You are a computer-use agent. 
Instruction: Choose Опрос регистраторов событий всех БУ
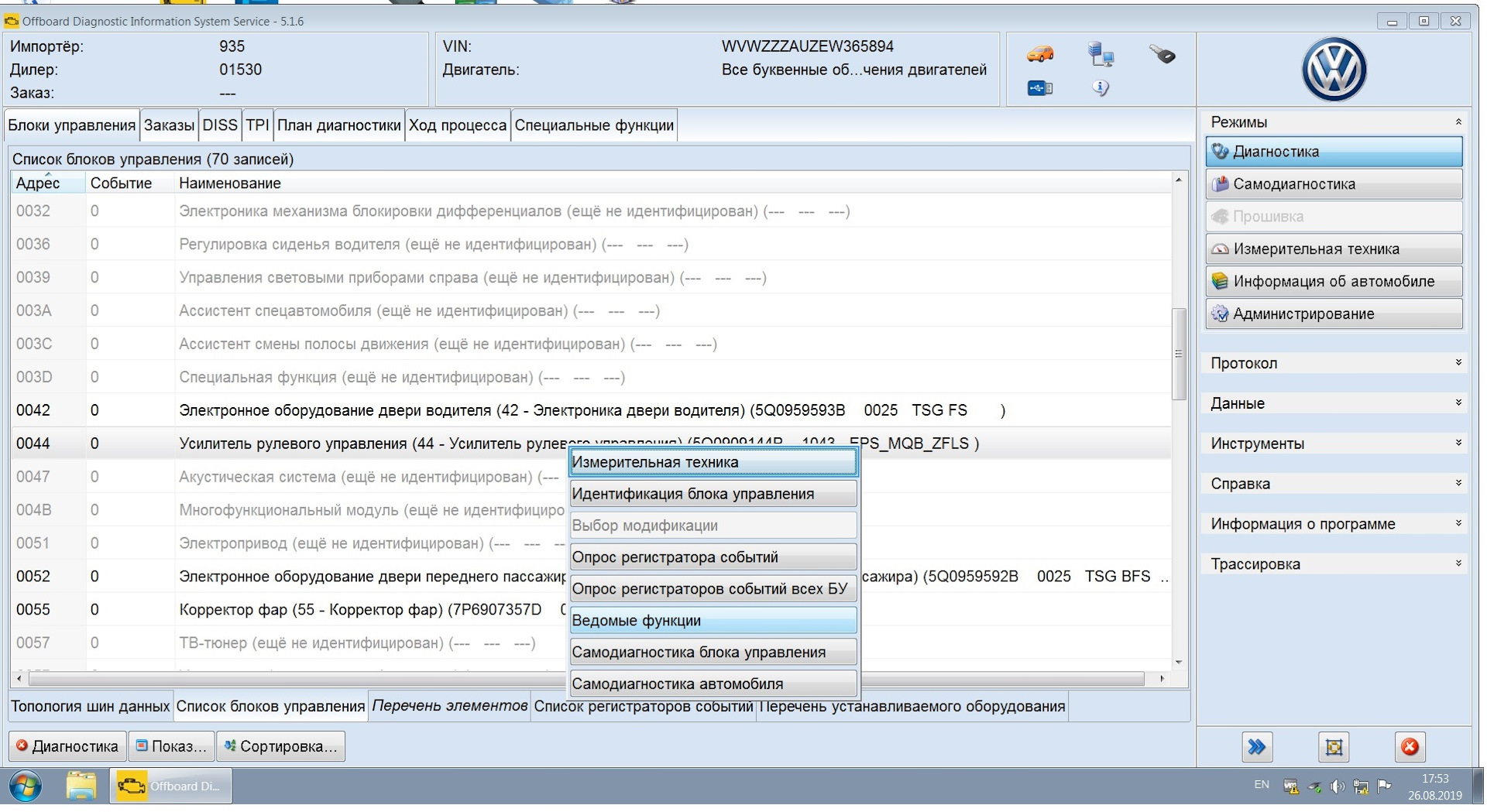tap(713, 589)
